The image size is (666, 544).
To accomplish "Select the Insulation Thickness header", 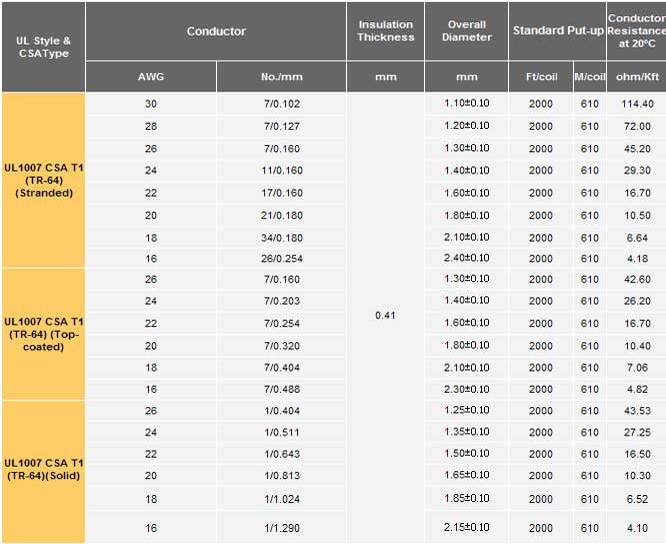I will click(385, 31).
